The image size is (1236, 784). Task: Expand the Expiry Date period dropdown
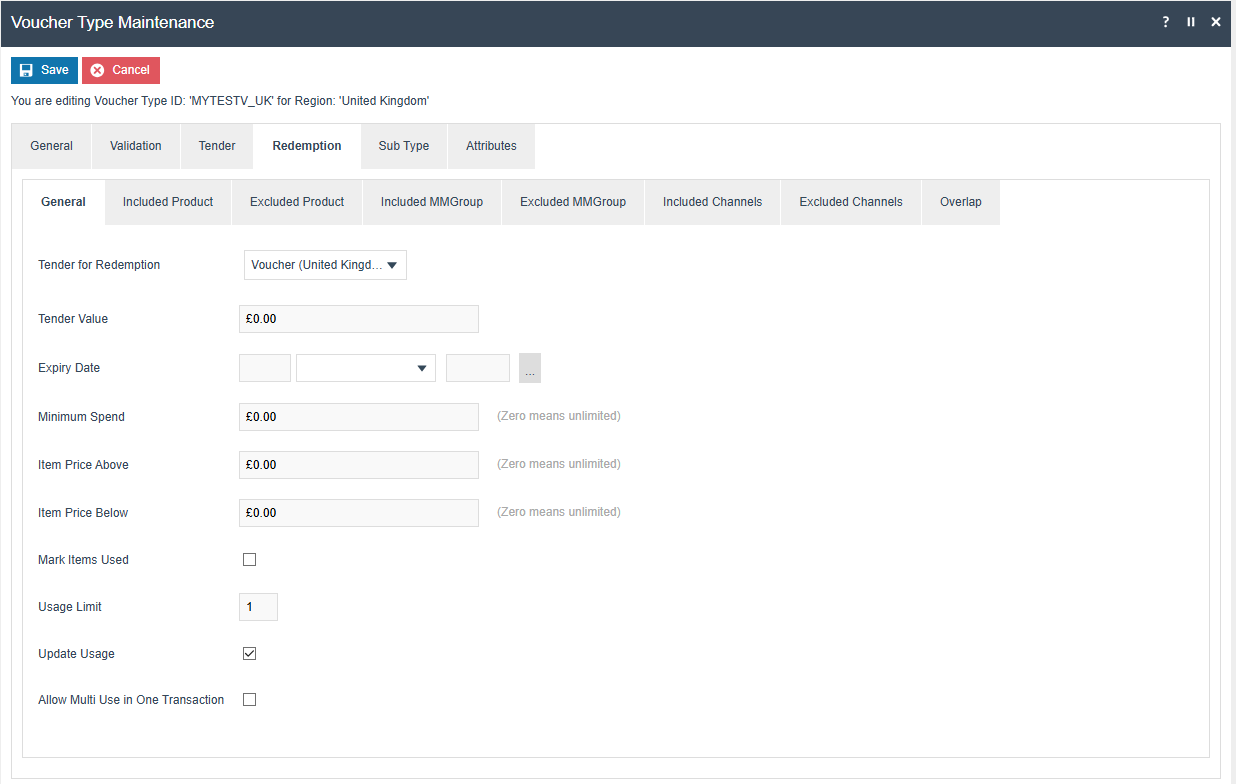click(366, 368)
